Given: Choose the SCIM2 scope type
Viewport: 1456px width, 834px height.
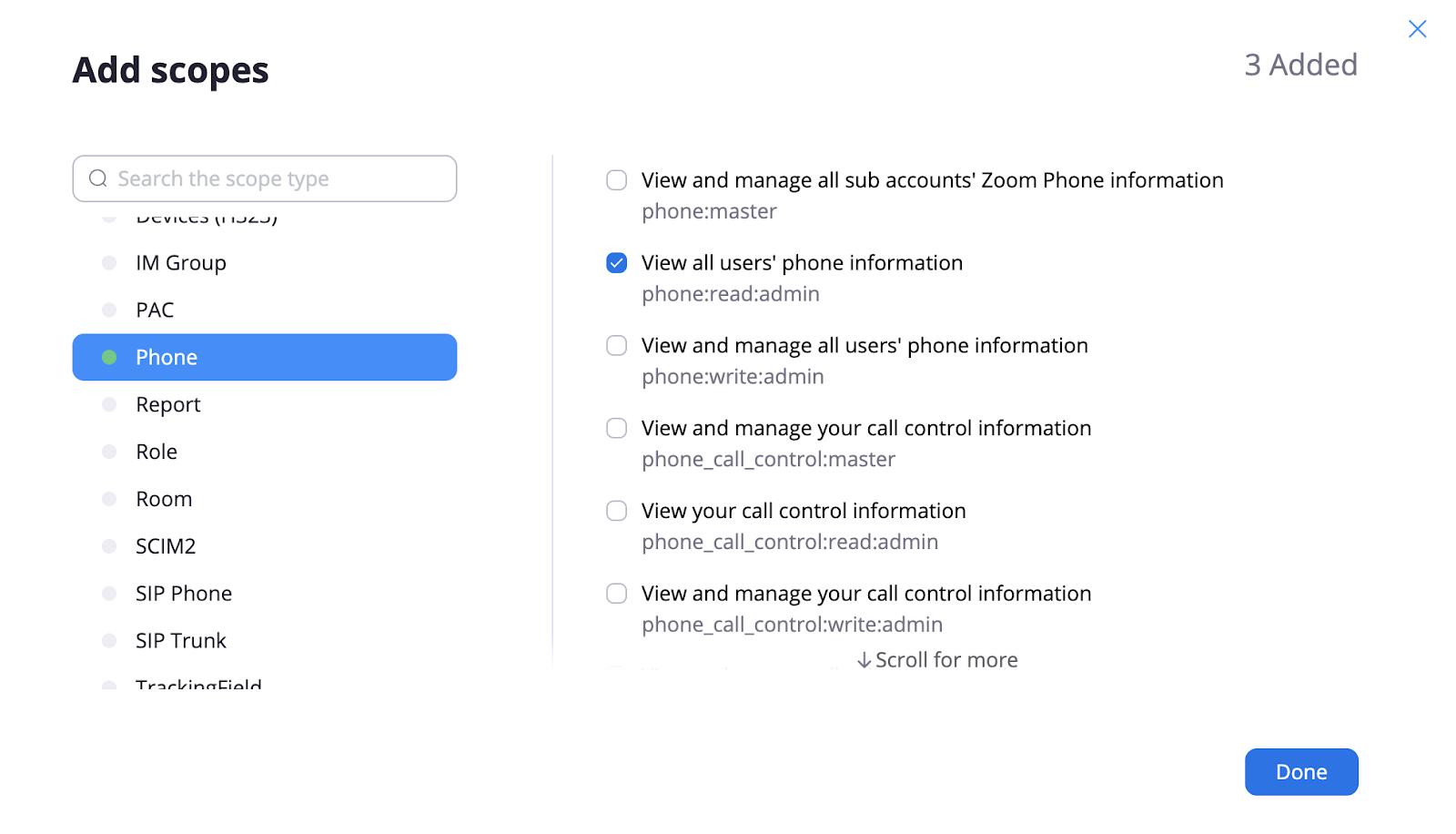Looking at the screenshot, I should 166,546.
